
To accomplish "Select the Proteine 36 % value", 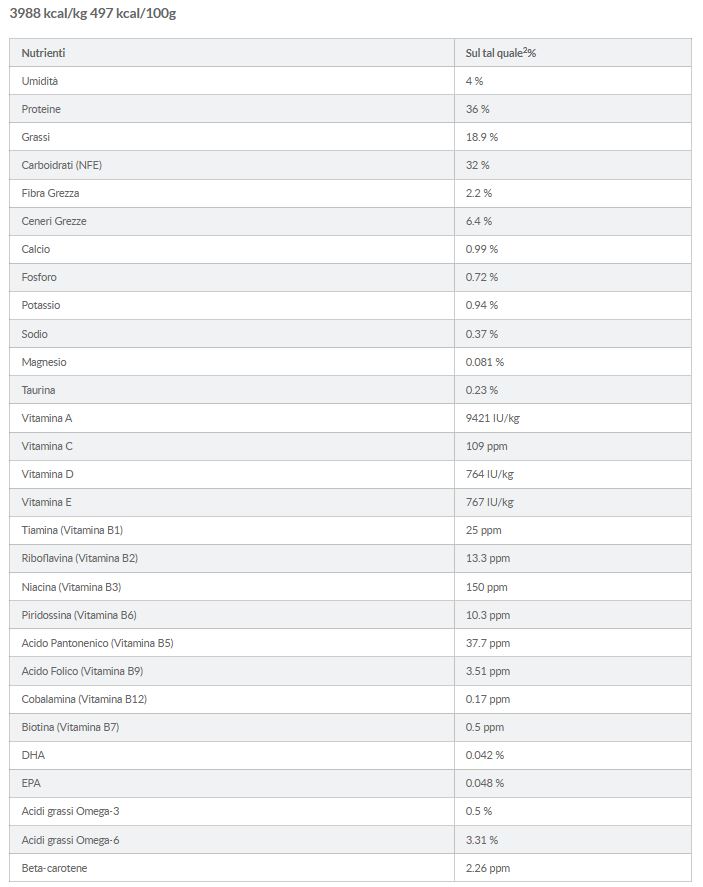I will [477, 109].
